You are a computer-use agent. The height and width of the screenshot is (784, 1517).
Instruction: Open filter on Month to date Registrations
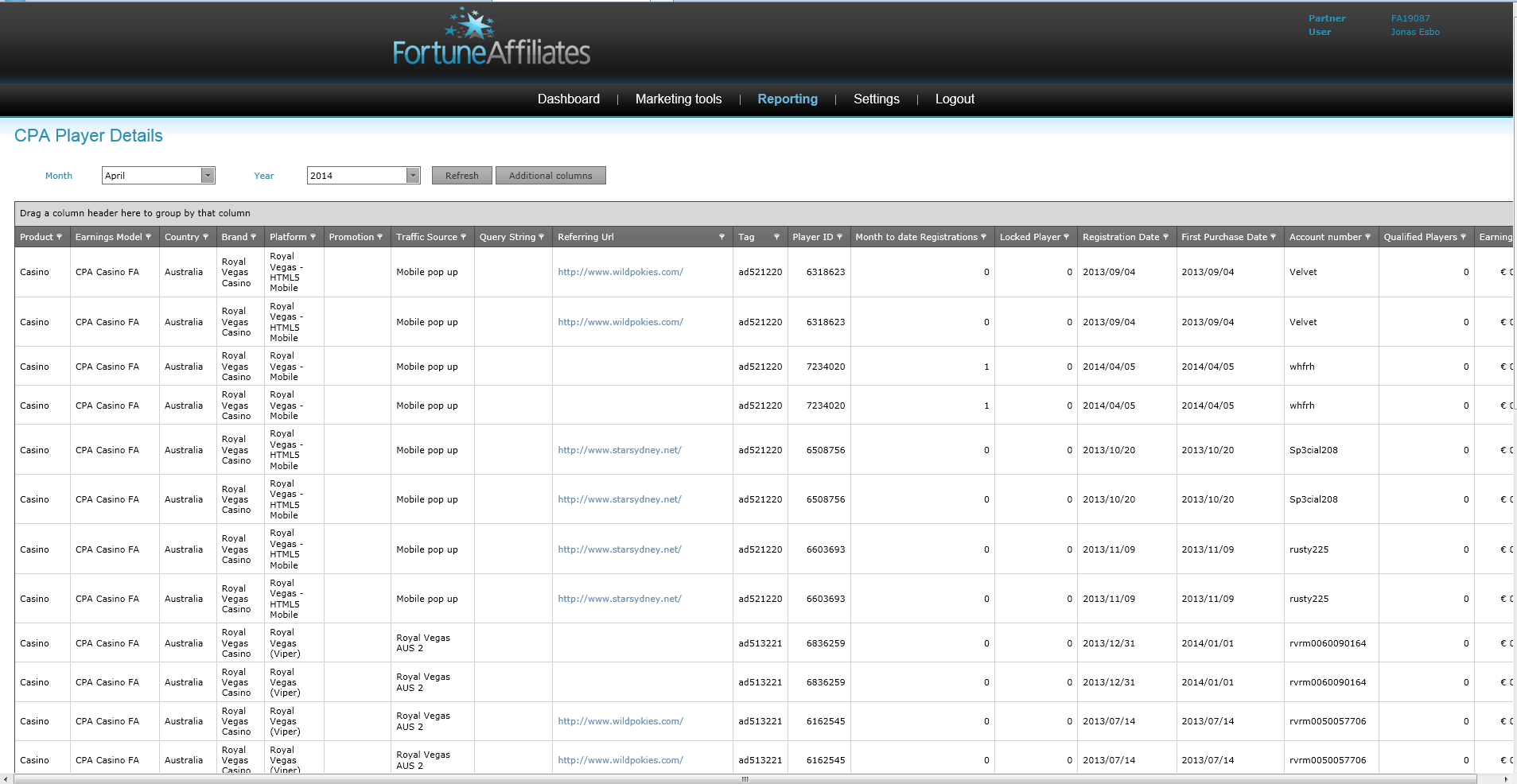pos(983,237)
